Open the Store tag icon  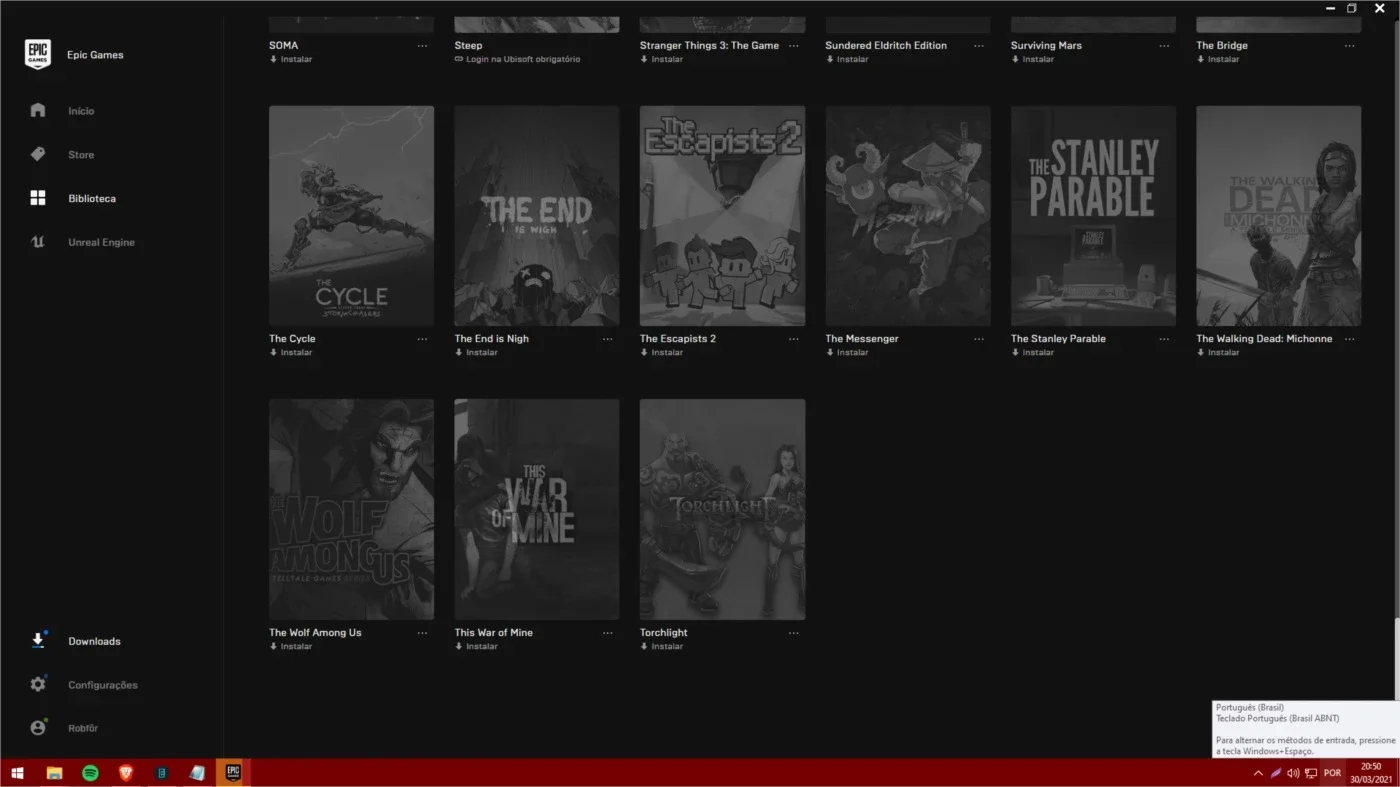pyautogui.click(x=38, y=154)
